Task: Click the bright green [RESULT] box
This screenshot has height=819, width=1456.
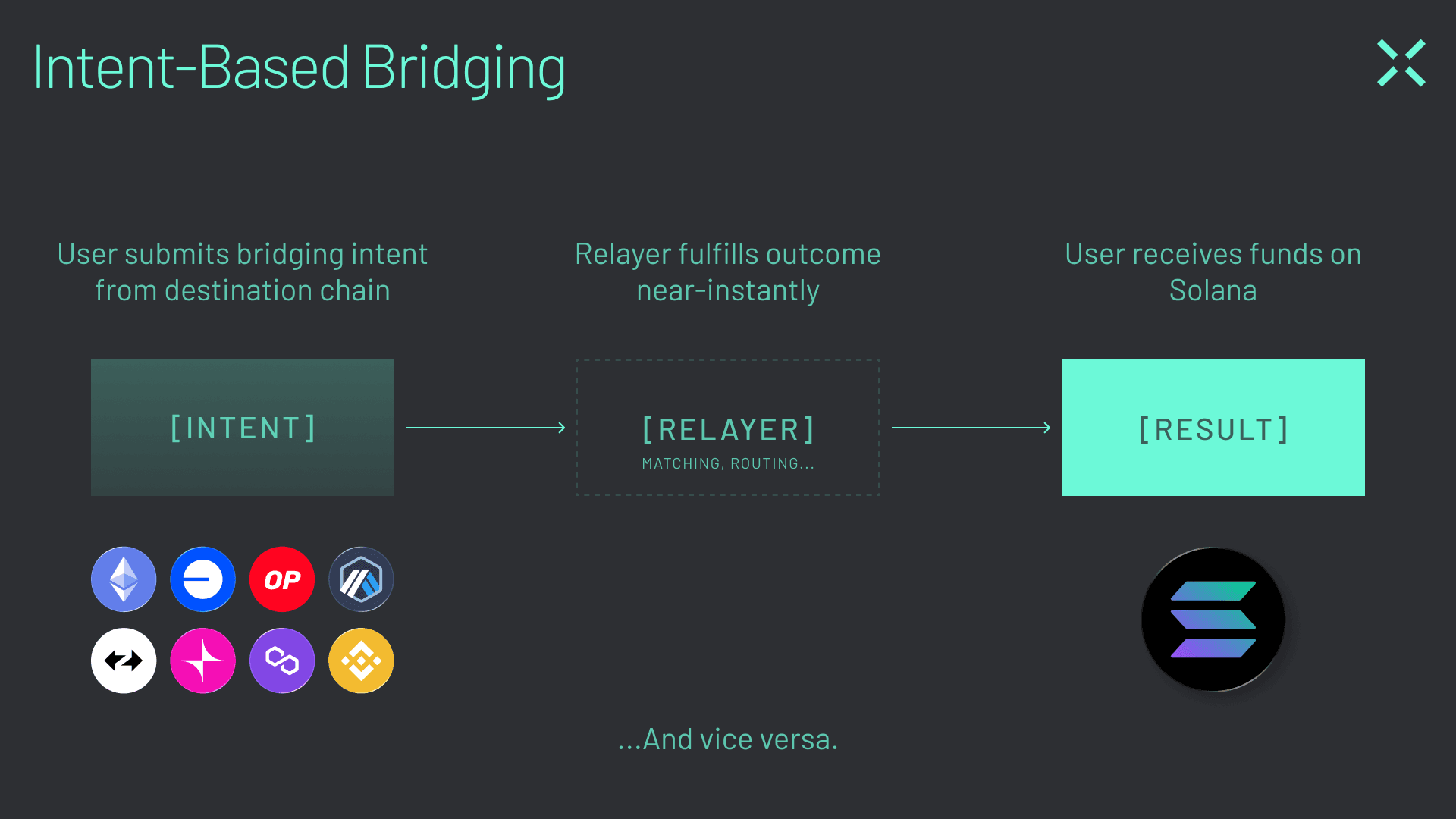Action: [1213, 428]
